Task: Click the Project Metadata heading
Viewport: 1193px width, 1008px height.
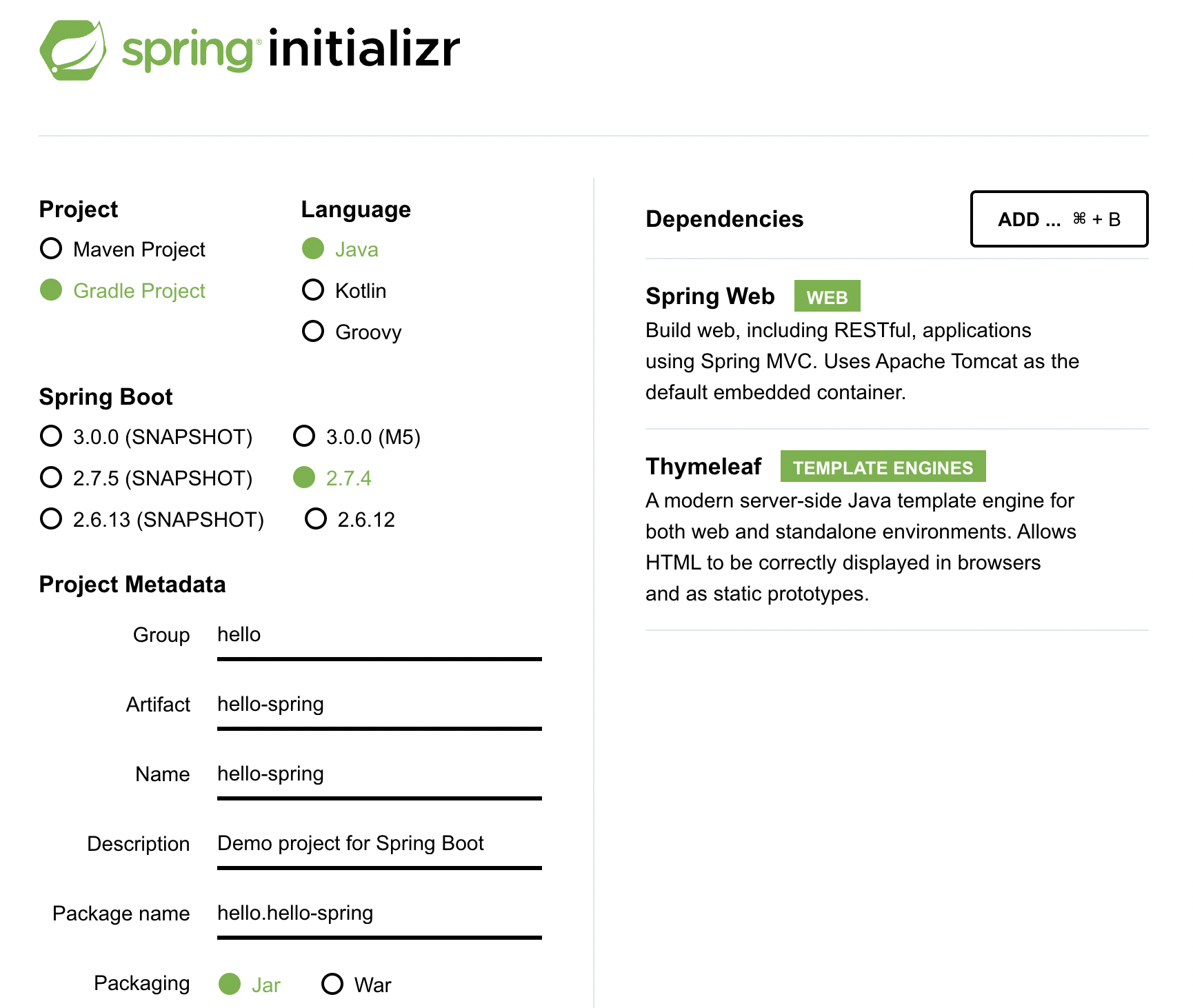Action: click(x=132, y=585)
